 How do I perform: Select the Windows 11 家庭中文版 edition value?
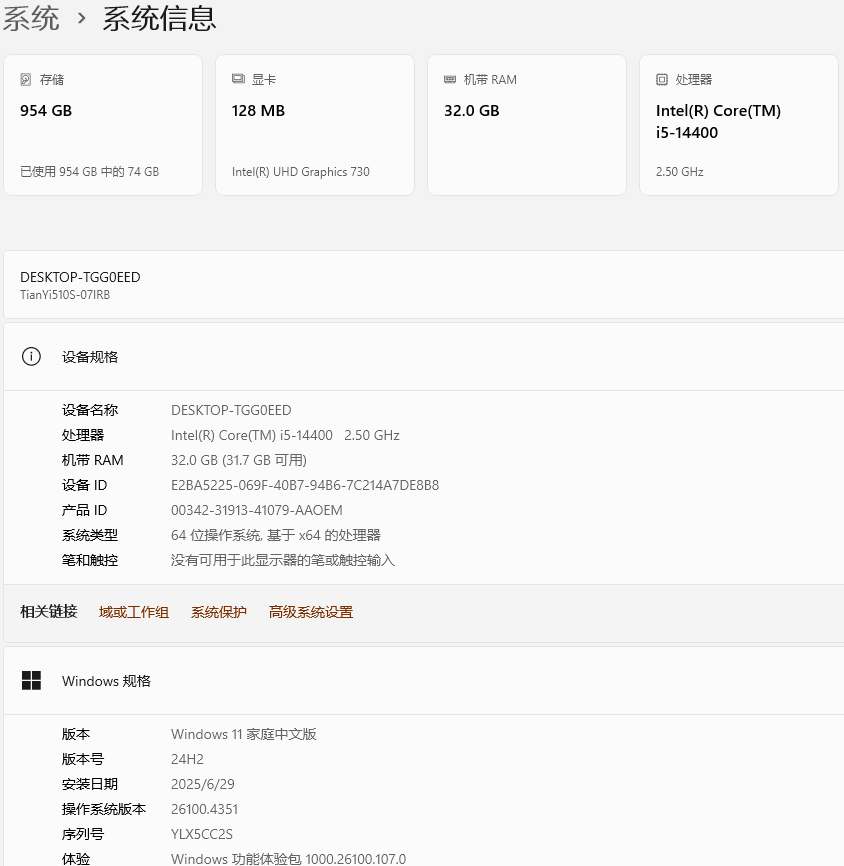244,734
